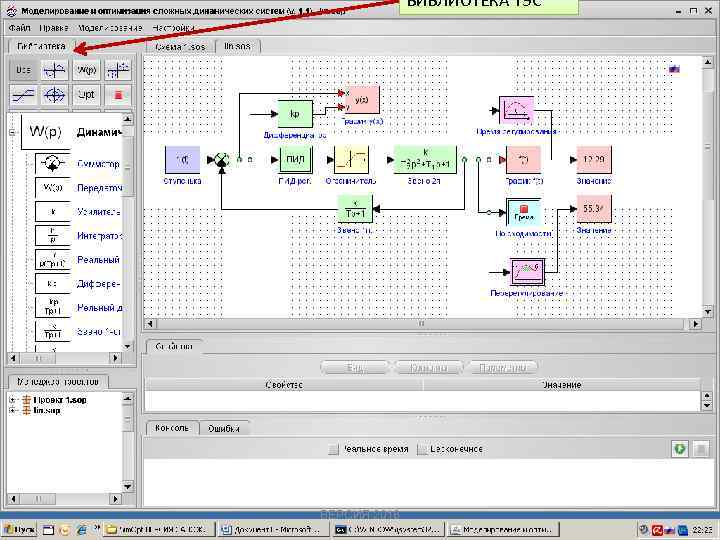Collapse the Динамические W(p) library group
The image size is (720, 540).
12,132
